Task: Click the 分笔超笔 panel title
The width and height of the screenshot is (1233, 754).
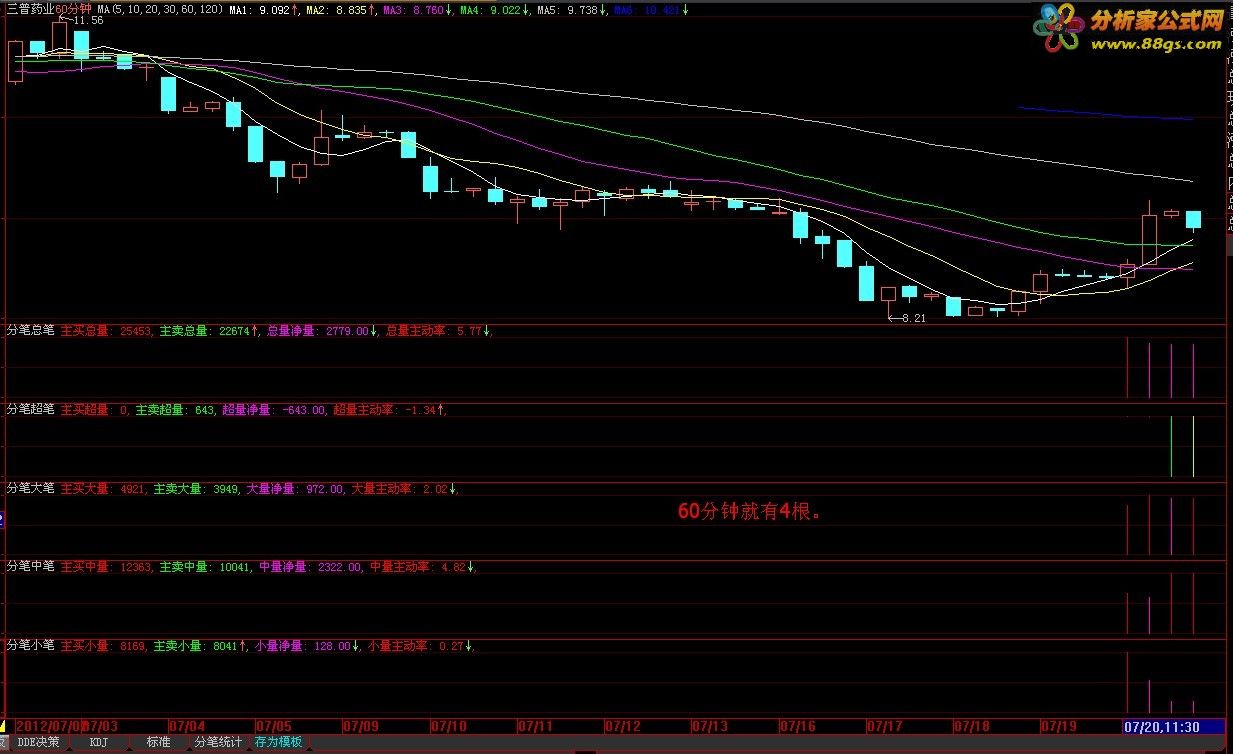Action: (x=31, y=409)
